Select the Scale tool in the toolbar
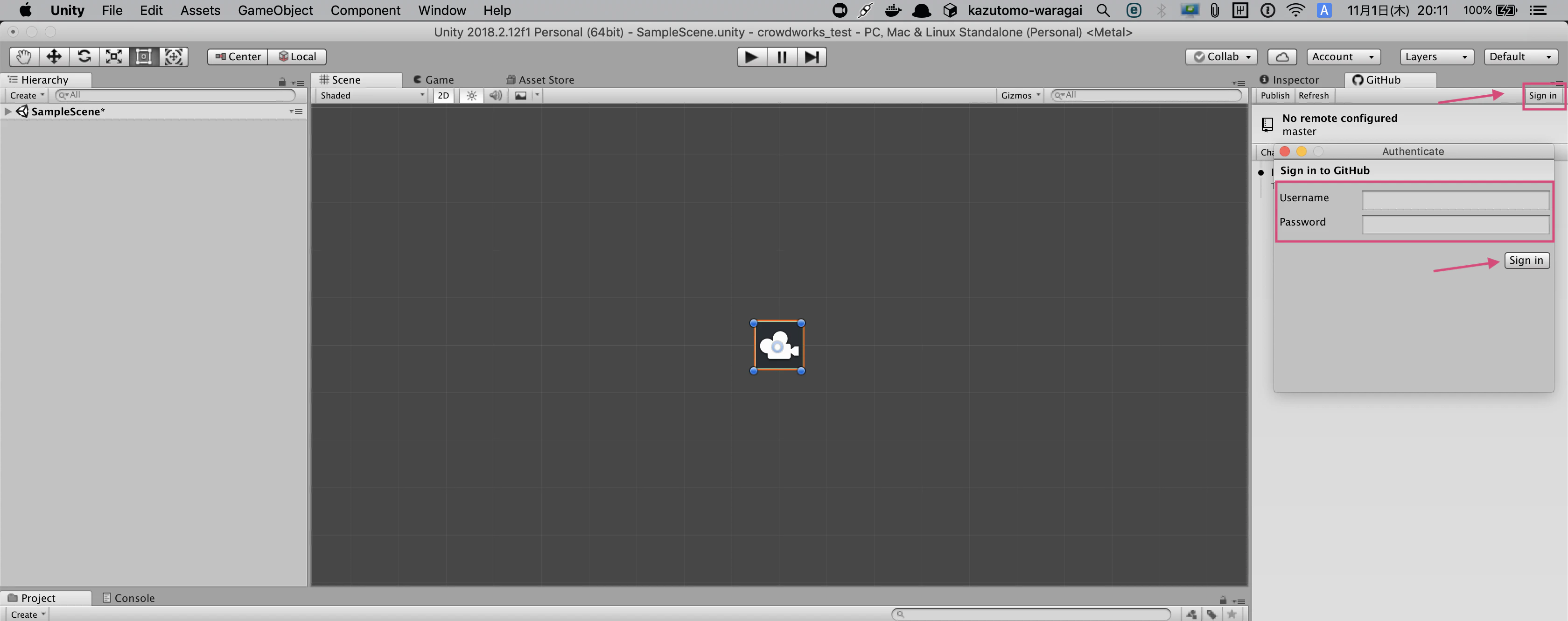This screenshot has height=621, width=1568. coord(114,56)
